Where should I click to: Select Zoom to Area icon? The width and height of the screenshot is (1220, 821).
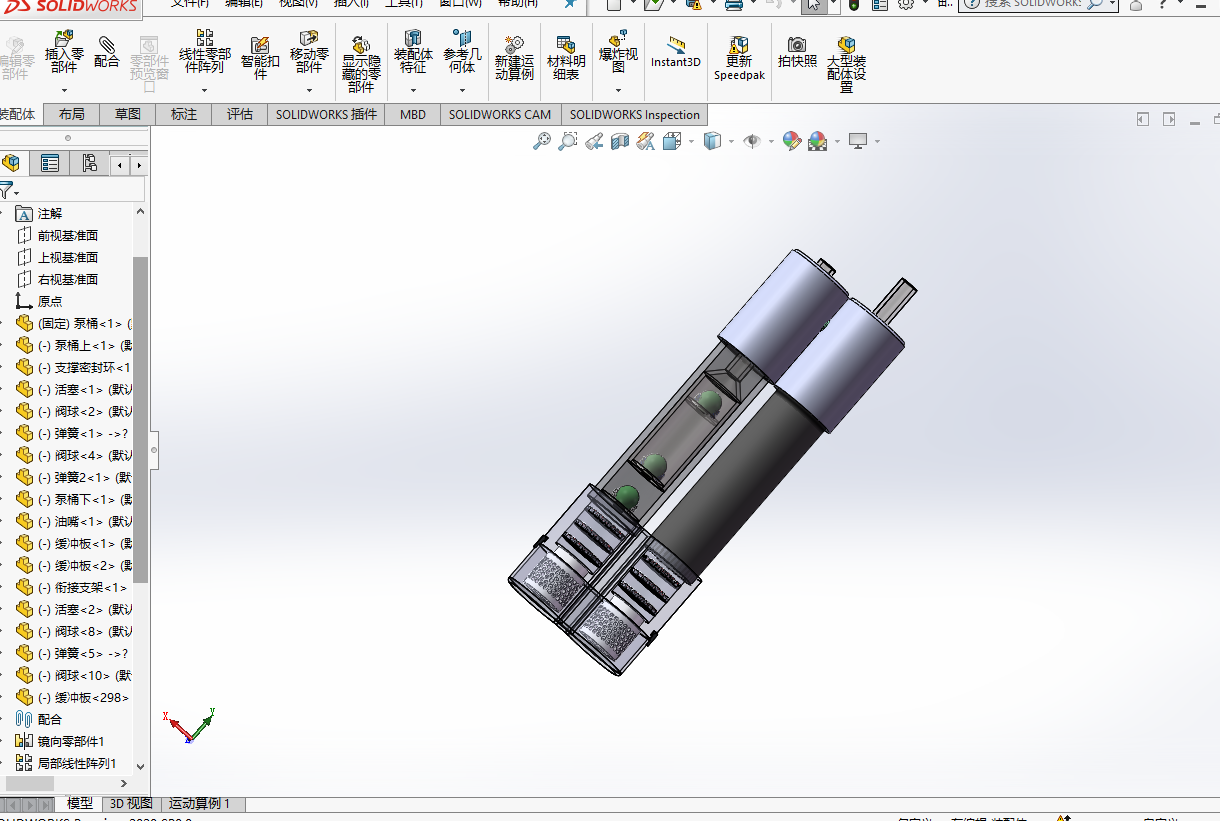point(568,141)
